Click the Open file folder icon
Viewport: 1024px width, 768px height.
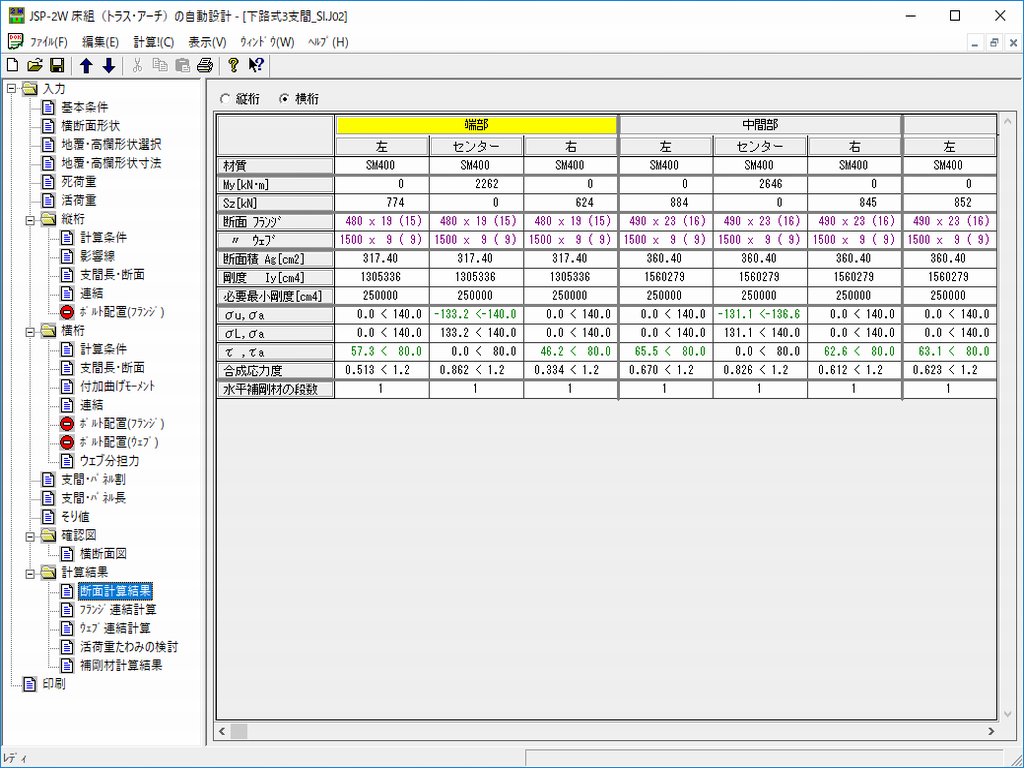[35, 66]
